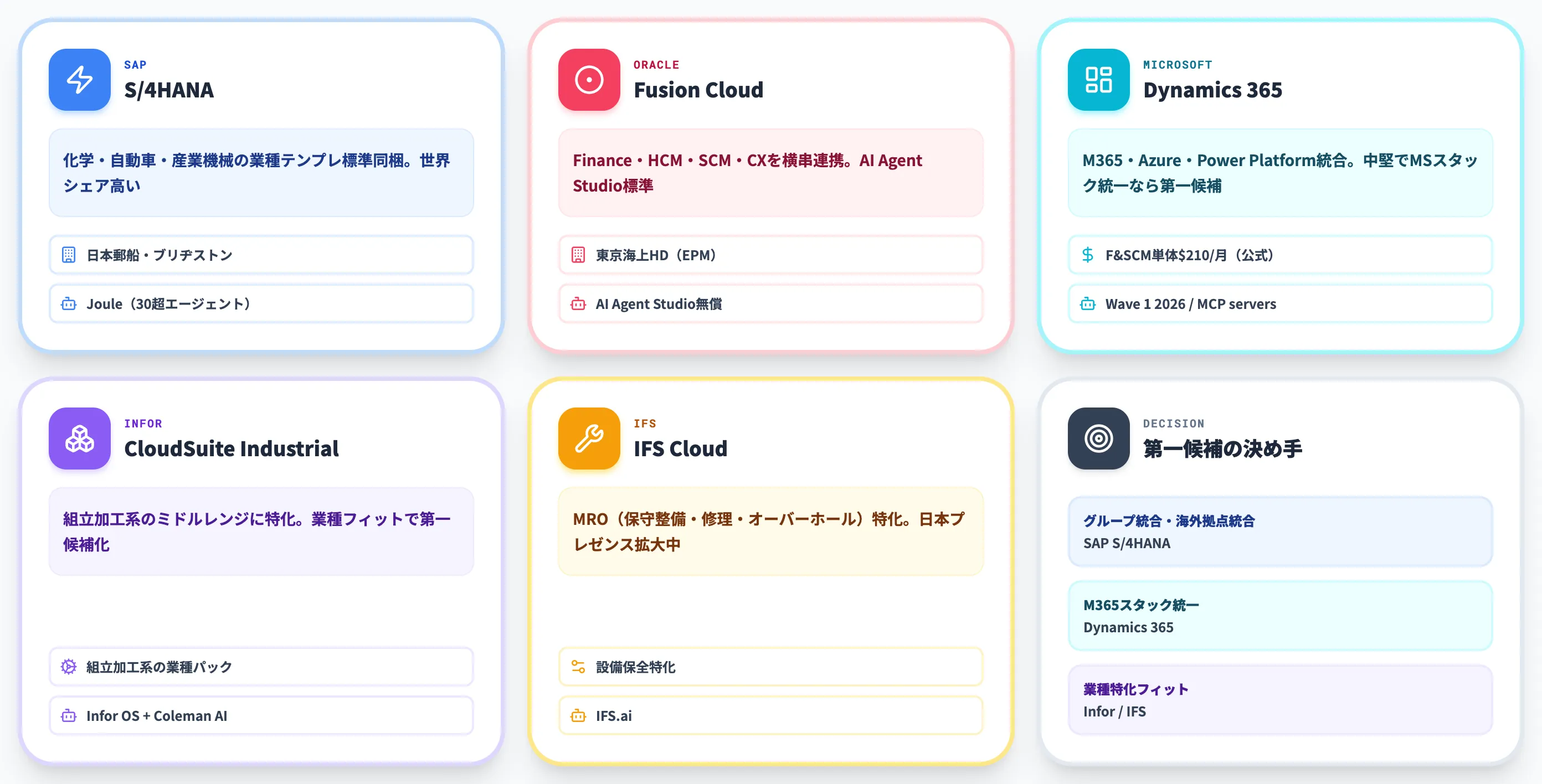Open the AI Agent Studio無償 row
This screenshot has width=1542, height=784.
[770, 304]
